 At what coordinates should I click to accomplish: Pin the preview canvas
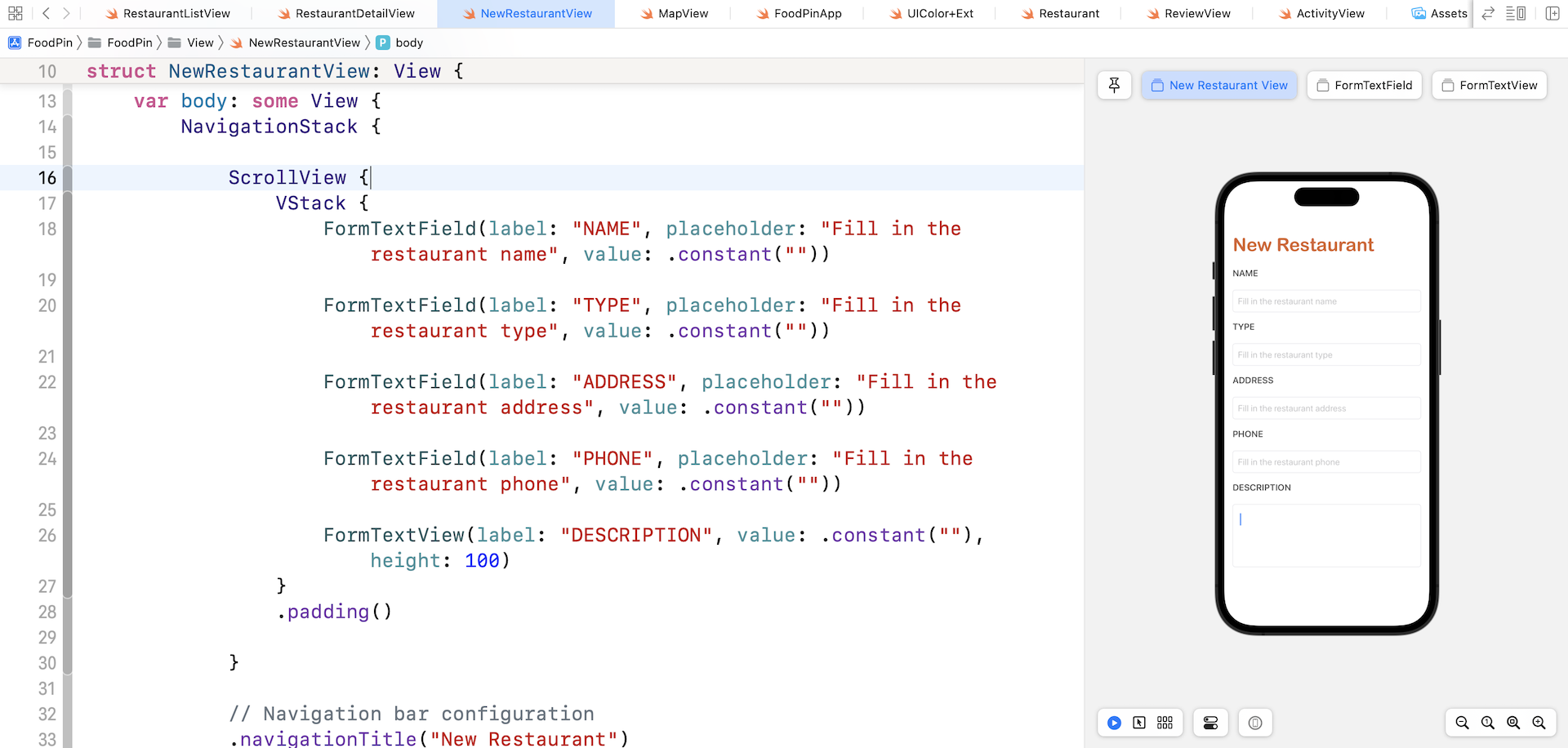(1114, 85)
